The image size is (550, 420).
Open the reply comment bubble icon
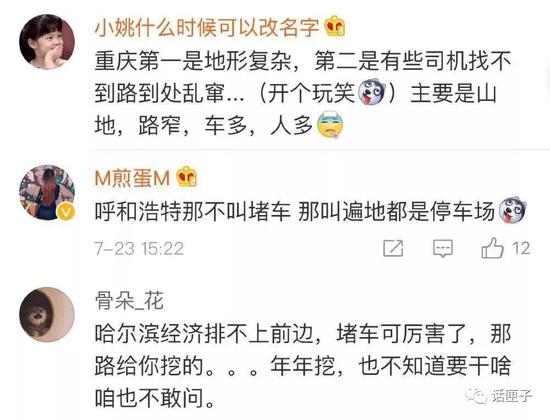(443, 248)
